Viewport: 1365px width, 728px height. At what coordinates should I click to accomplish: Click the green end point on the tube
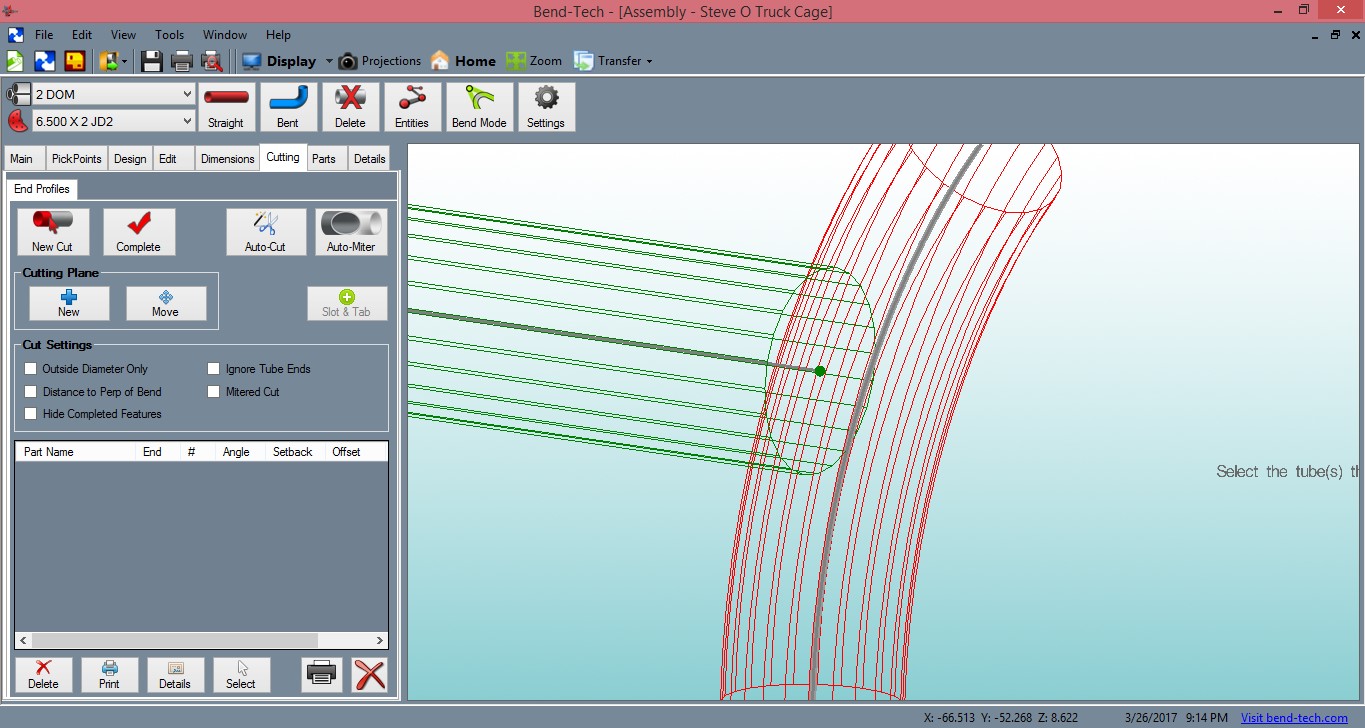pos(820,371)
